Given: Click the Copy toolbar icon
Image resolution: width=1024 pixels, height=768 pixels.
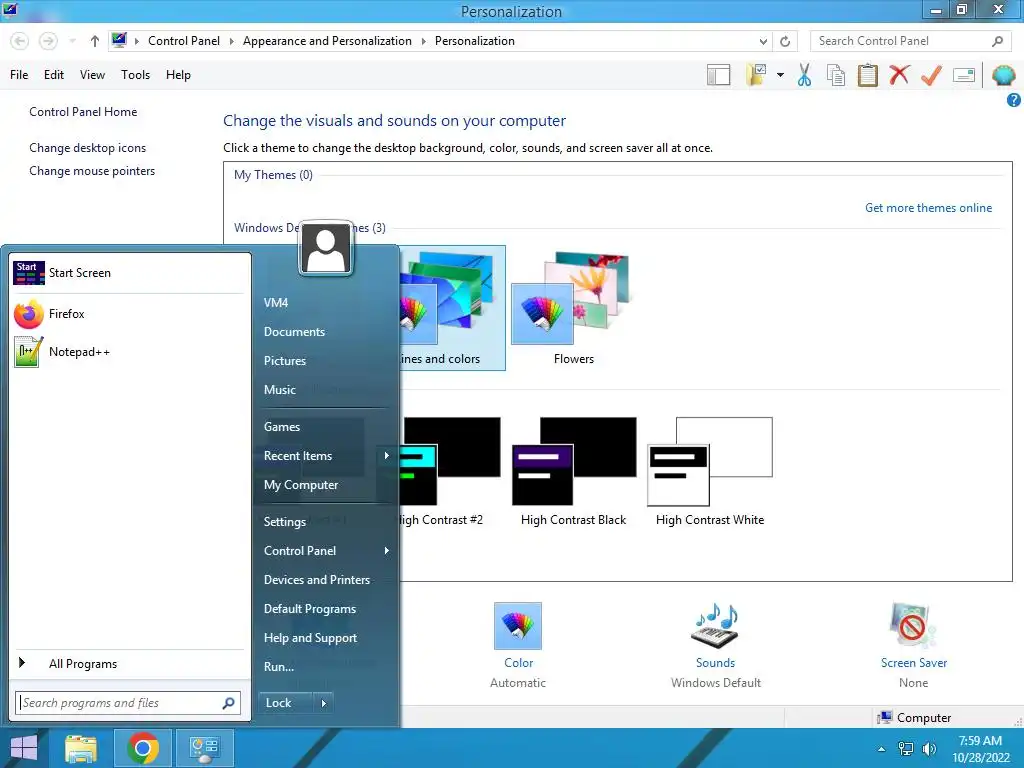Looking at the screenshot, I should coord(835,75).
